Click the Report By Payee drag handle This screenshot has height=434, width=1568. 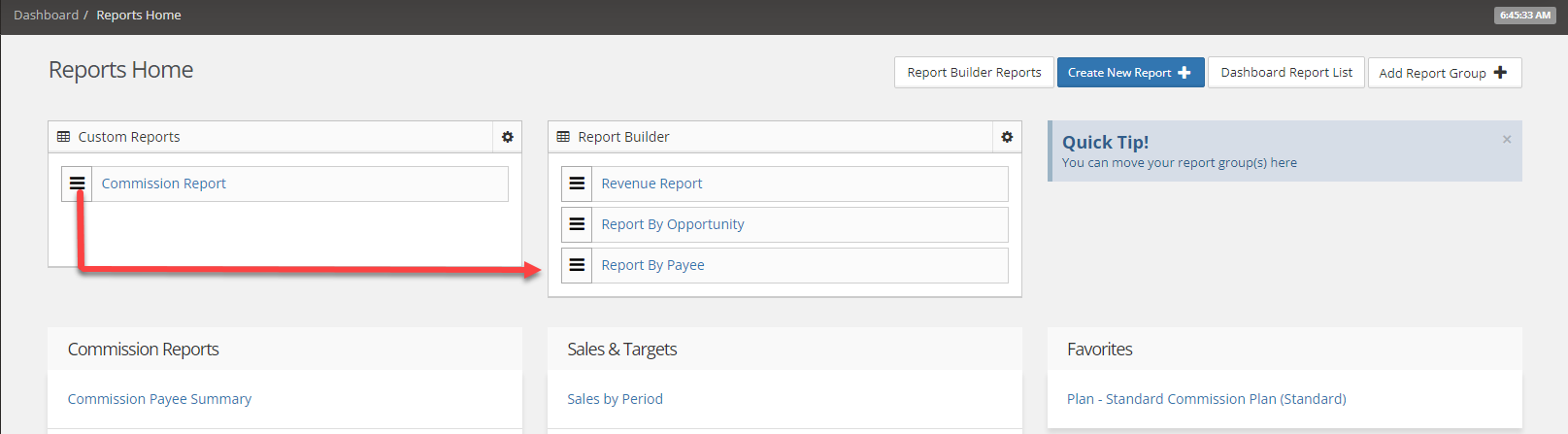pyautogui.click(x=577, y=265)
